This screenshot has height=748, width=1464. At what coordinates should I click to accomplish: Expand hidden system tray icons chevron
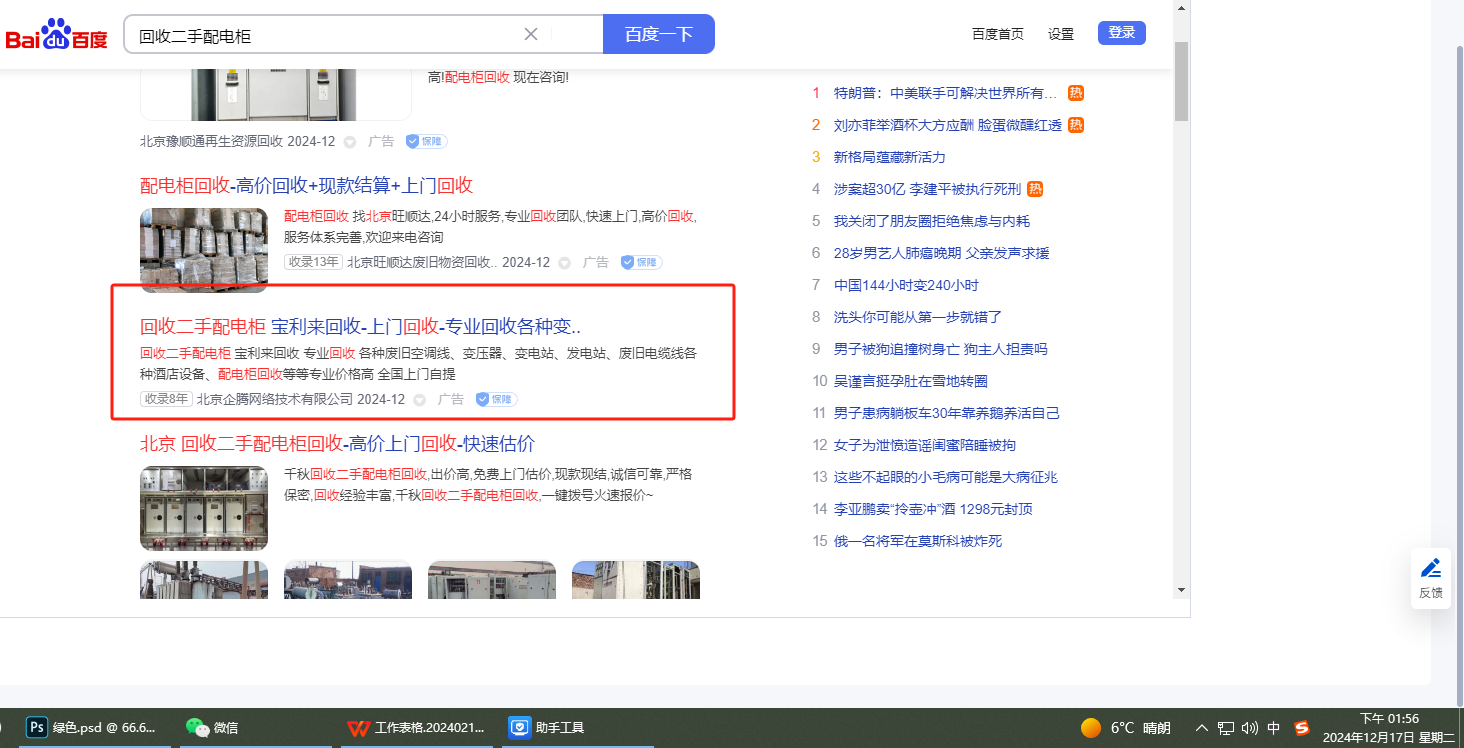point(1202,728)
